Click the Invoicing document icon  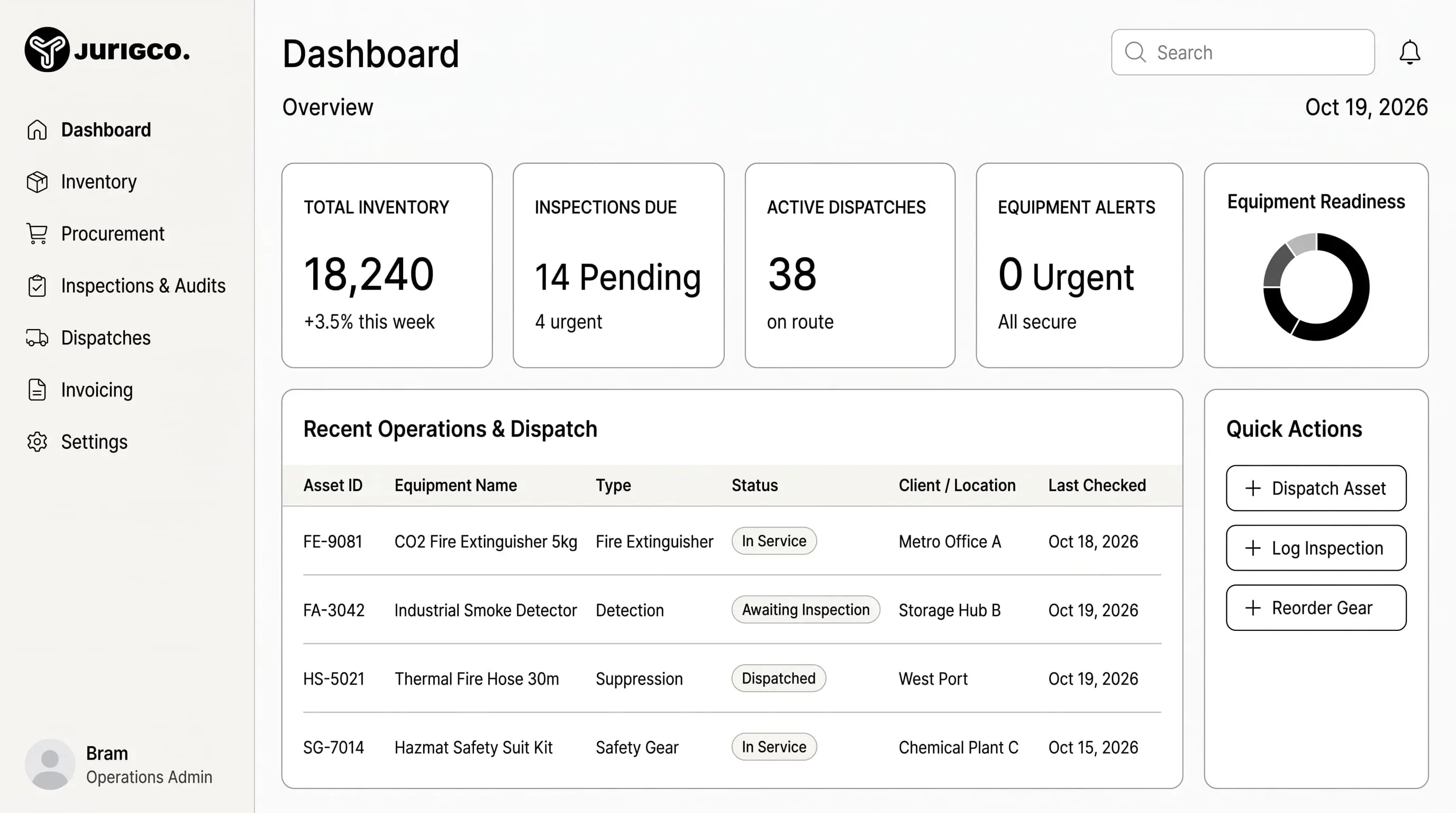(38, 390)
